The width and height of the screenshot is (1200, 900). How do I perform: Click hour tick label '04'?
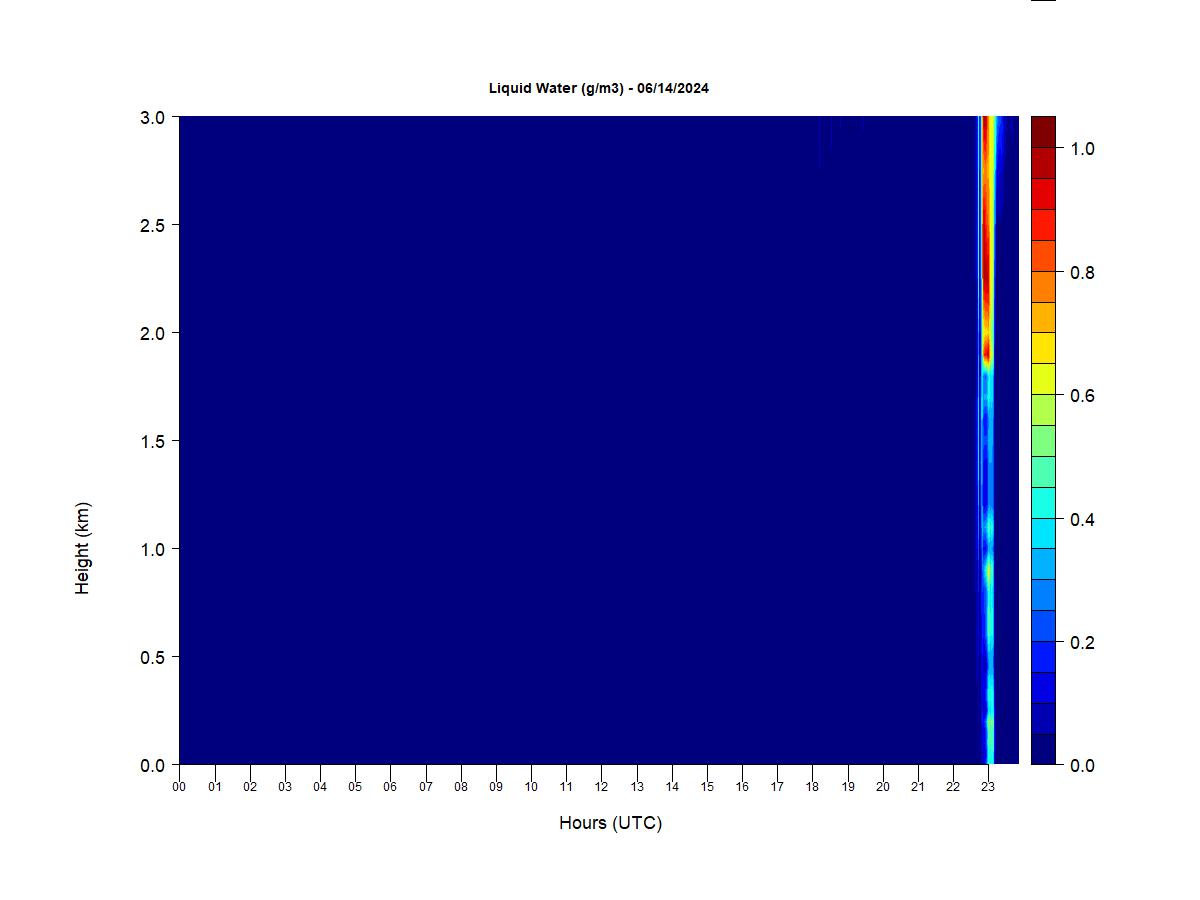320,786
